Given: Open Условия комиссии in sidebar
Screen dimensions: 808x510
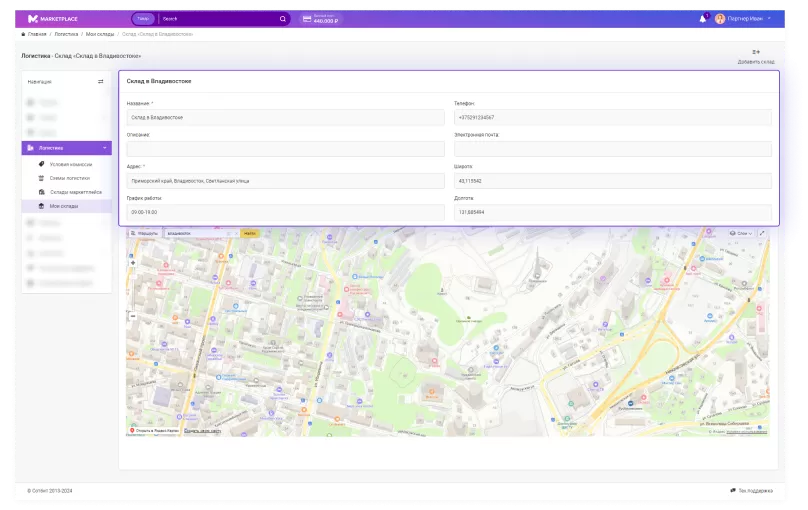Looking at the screenshot, I should tap(70, 164).
